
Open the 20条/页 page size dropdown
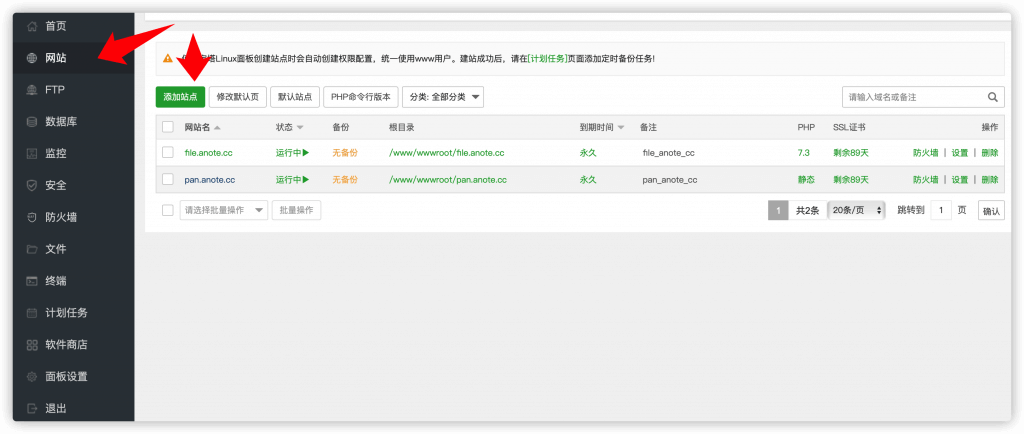[856, 210]
